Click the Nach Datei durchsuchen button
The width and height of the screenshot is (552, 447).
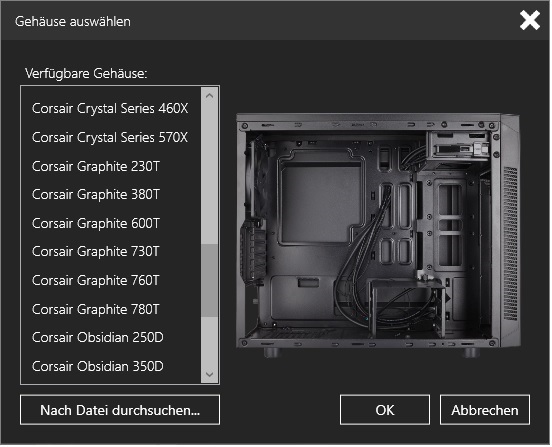click(120, 411)
